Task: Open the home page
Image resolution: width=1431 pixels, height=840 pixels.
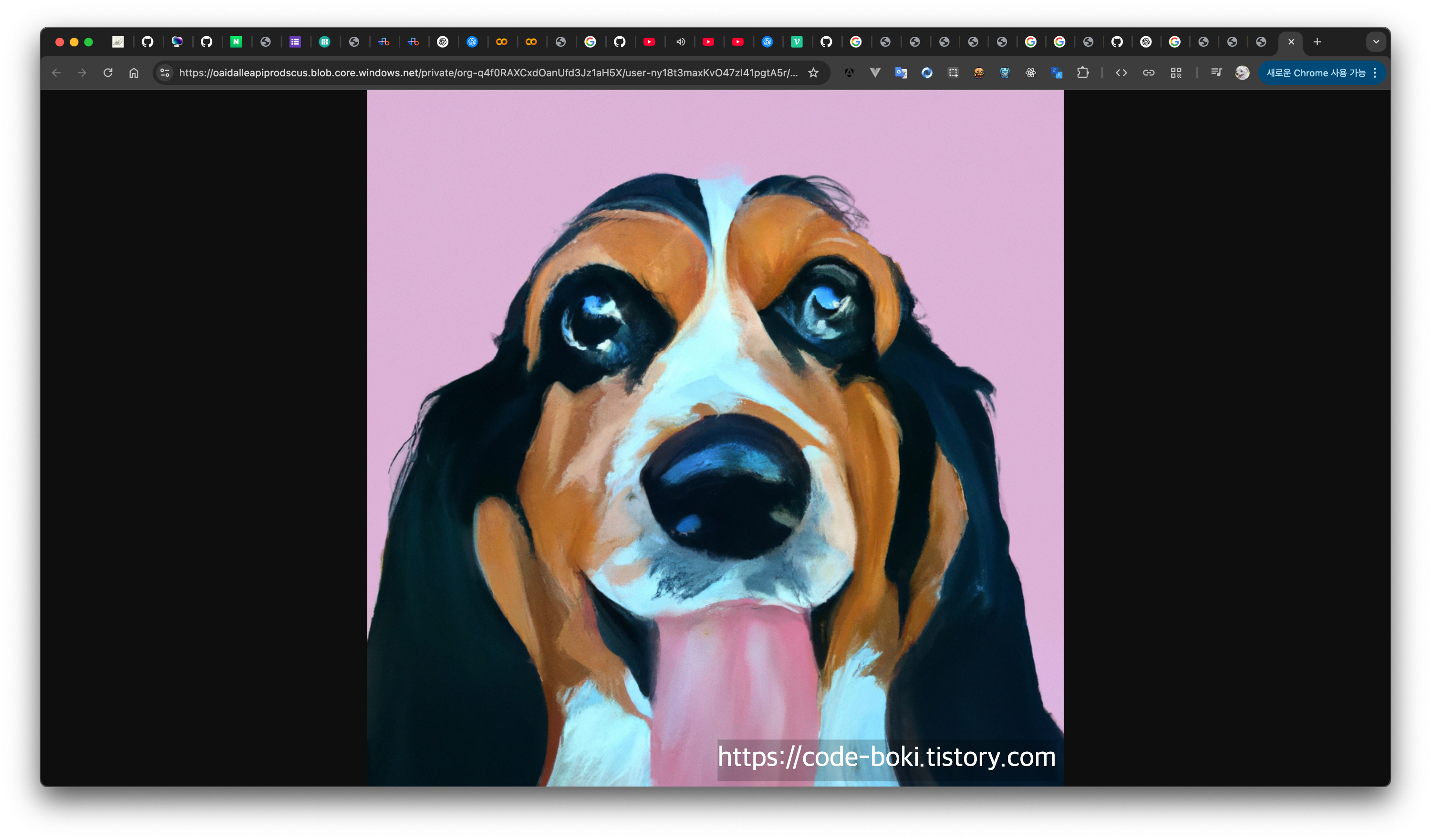Action: point(134,73)
